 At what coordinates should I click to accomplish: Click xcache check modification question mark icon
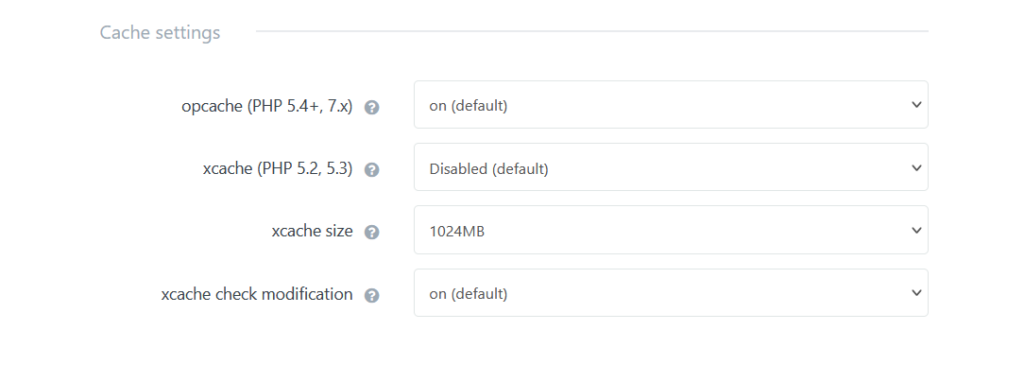372,295
